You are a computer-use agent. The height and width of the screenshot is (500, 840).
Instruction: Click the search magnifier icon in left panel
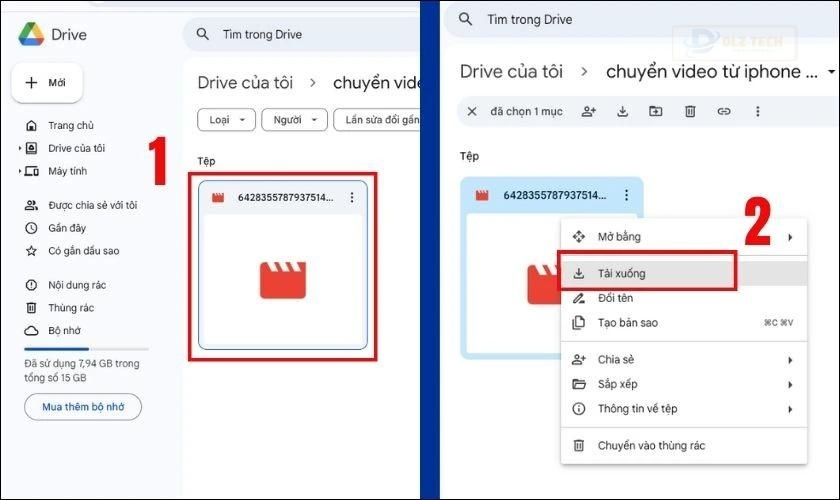point(202,34)
